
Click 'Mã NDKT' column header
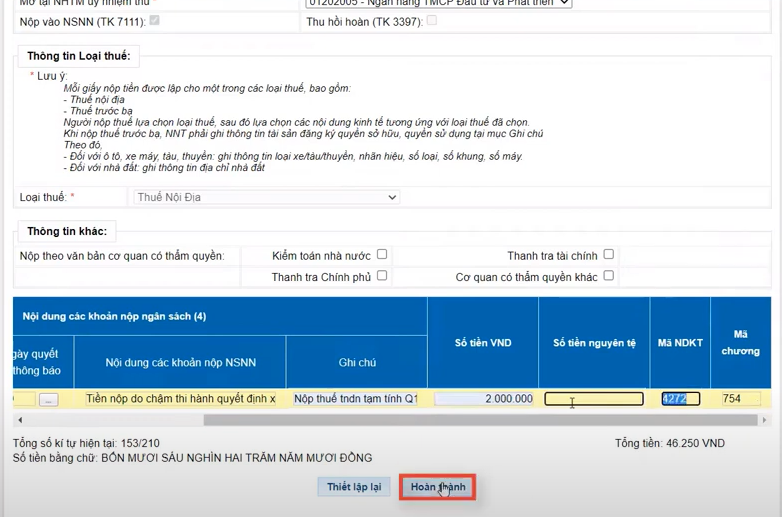coord(680,343)
